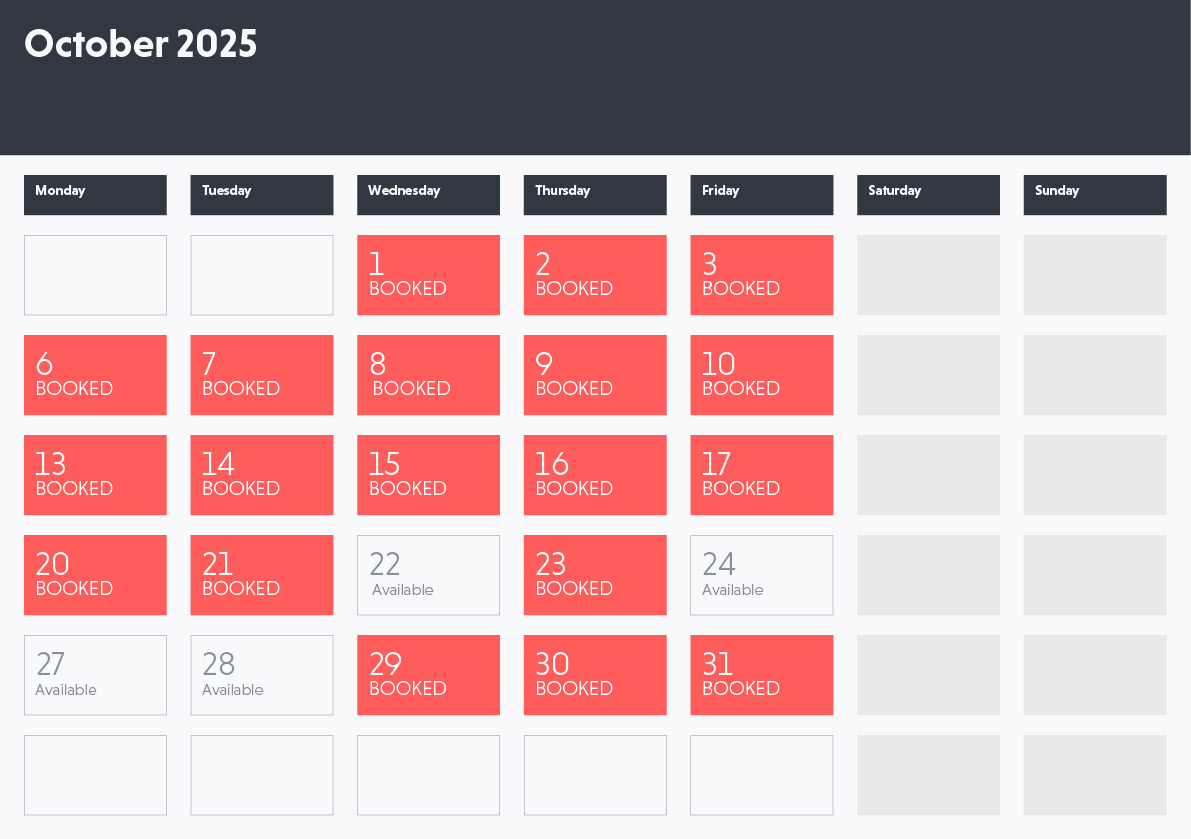This screenshot has width=1191, height=839.
Task: Click the Wednesday column header
Action: click(428, 195)
